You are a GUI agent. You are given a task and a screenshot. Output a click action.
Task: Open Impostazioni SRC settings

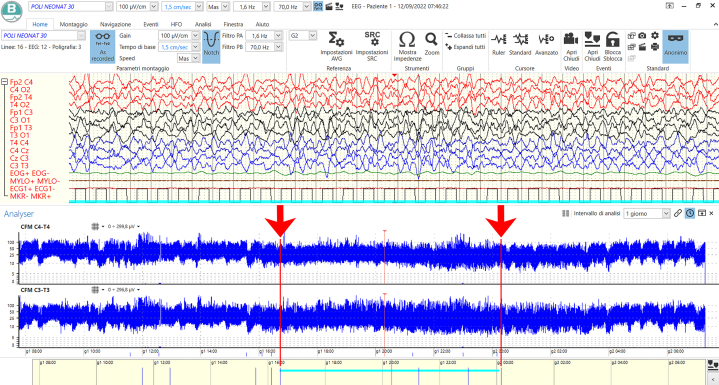tap(372, 46)
